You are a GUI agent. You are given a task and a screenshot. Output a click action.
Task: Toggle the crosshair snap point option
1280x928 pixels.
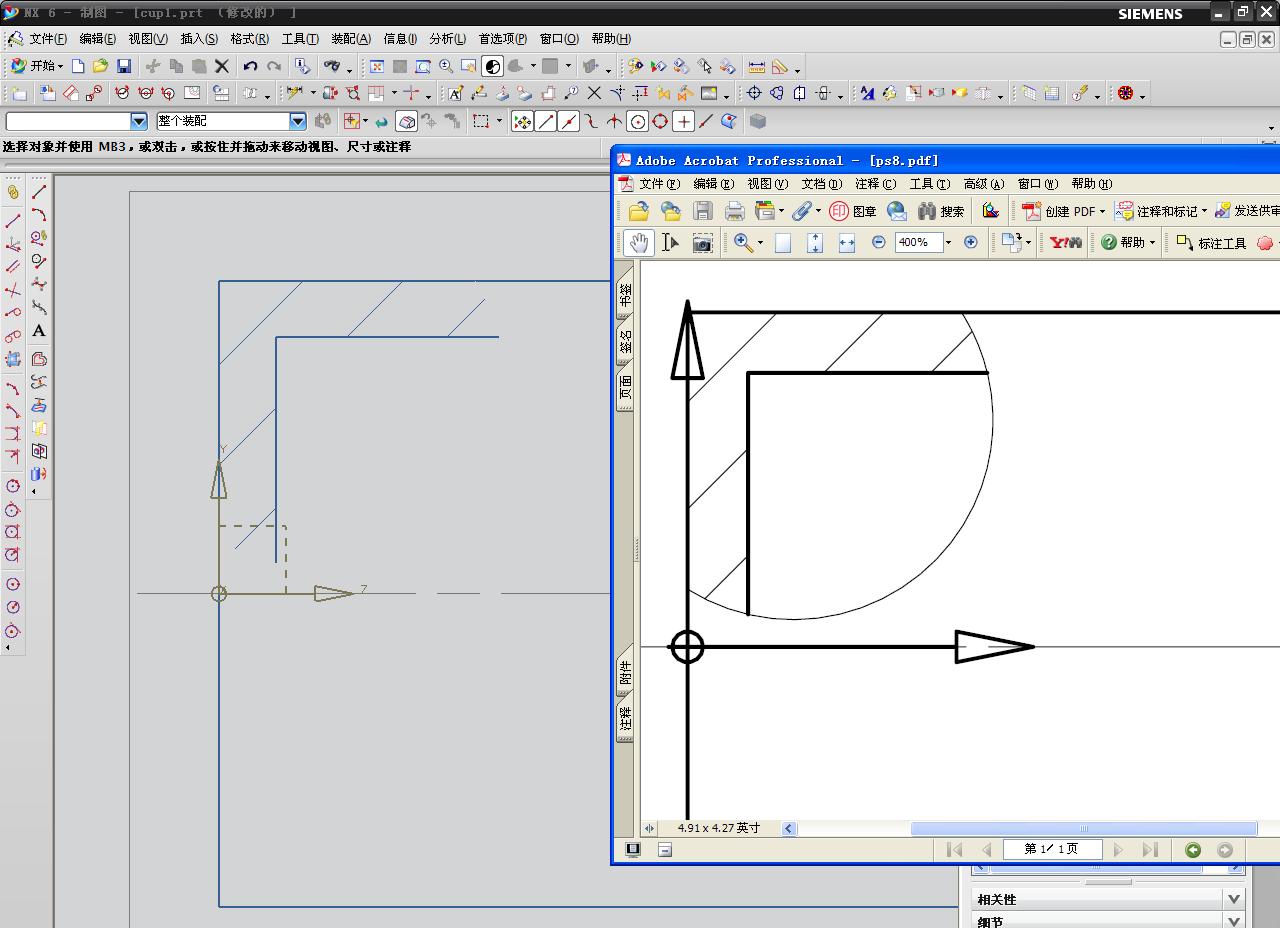point(683,121)
